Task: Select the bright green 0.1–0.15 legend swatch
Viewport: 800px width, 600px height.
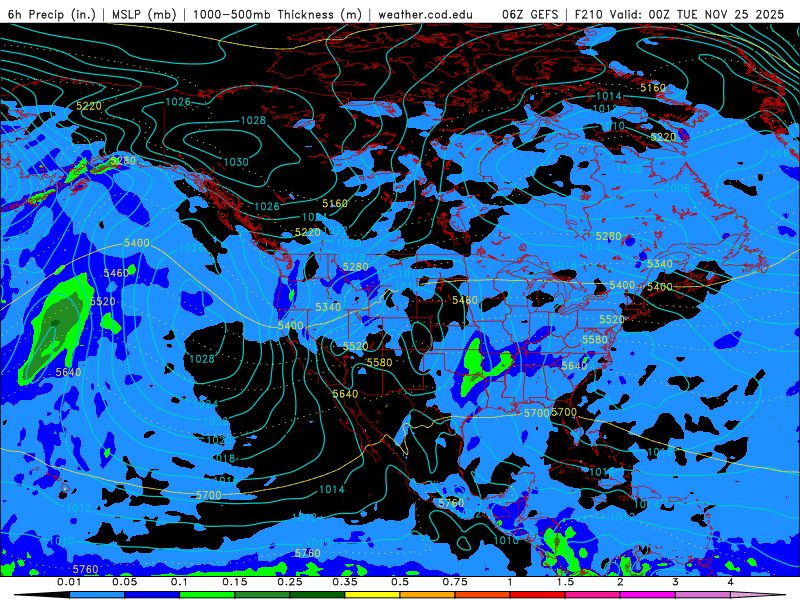Action: coord(207,595)
